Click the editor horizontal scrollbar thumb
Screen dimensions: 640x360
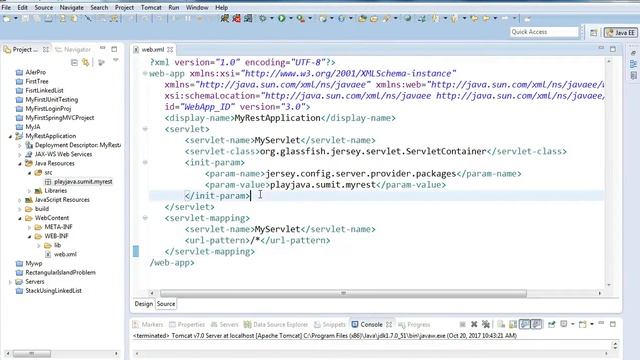pyautogui.click(x=343, y=293)
